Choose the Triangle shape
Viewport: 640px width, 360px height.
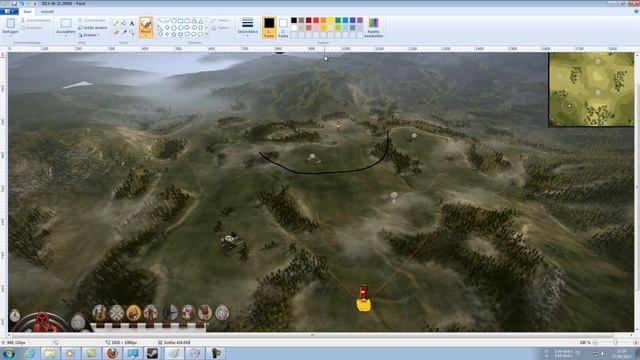(200, 21)
